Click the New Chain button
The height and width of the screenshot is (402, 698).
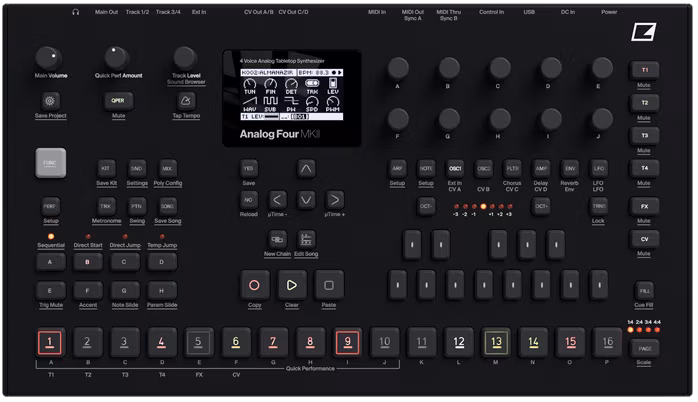(277, 240)
